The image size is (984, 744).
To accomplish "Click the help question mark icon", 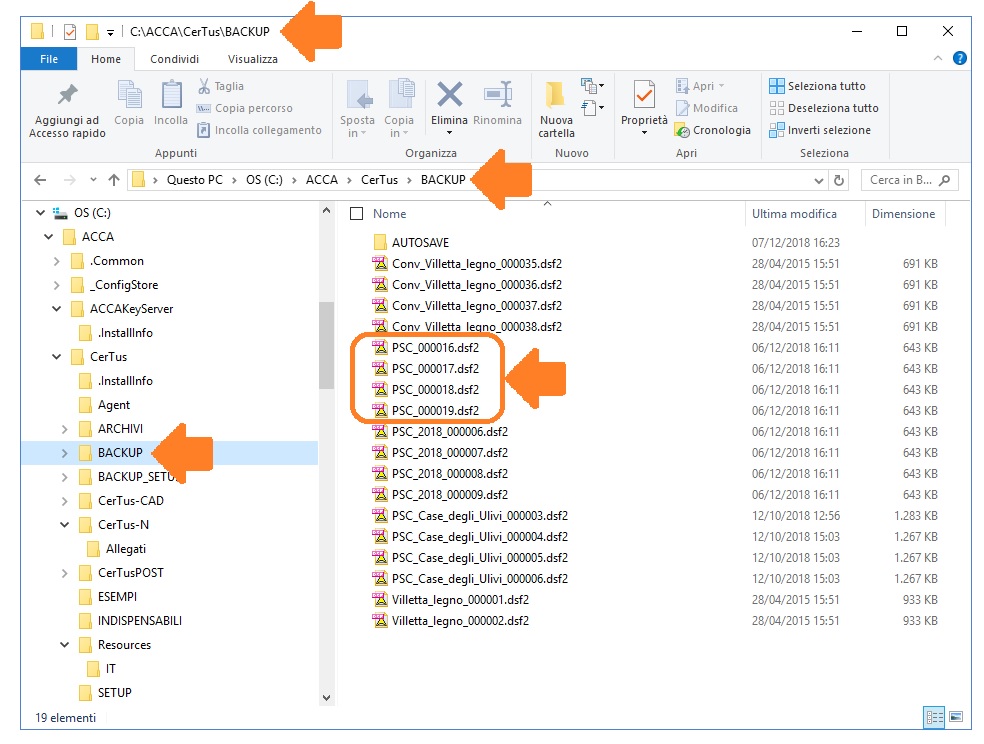I will [960, 59].
